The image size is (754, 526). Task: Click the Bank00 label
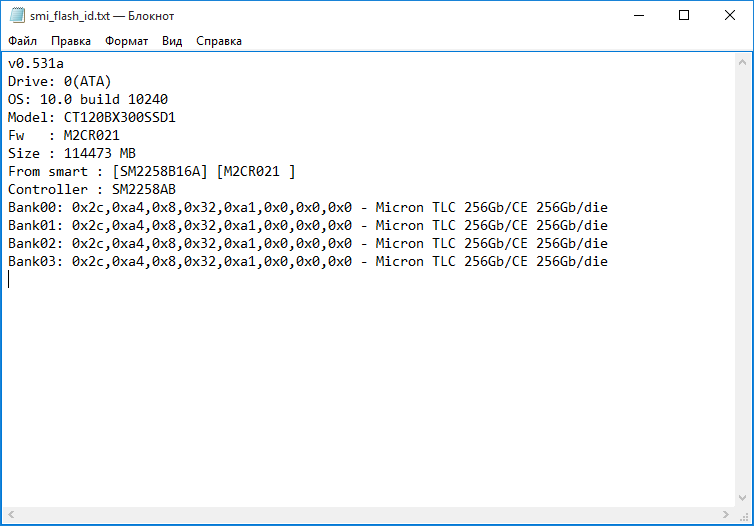click(x=35, y=208)
